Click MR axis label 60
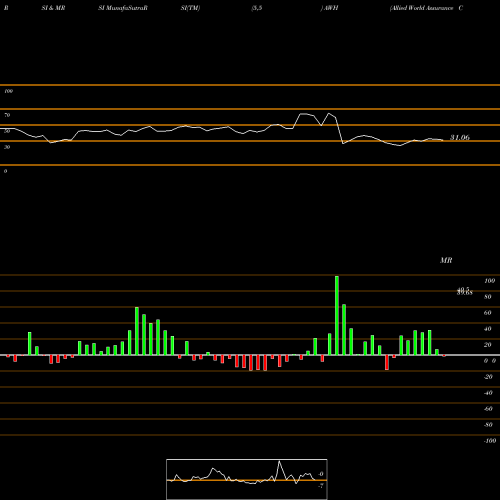The image size is (500, 500). tap(488, 313)
